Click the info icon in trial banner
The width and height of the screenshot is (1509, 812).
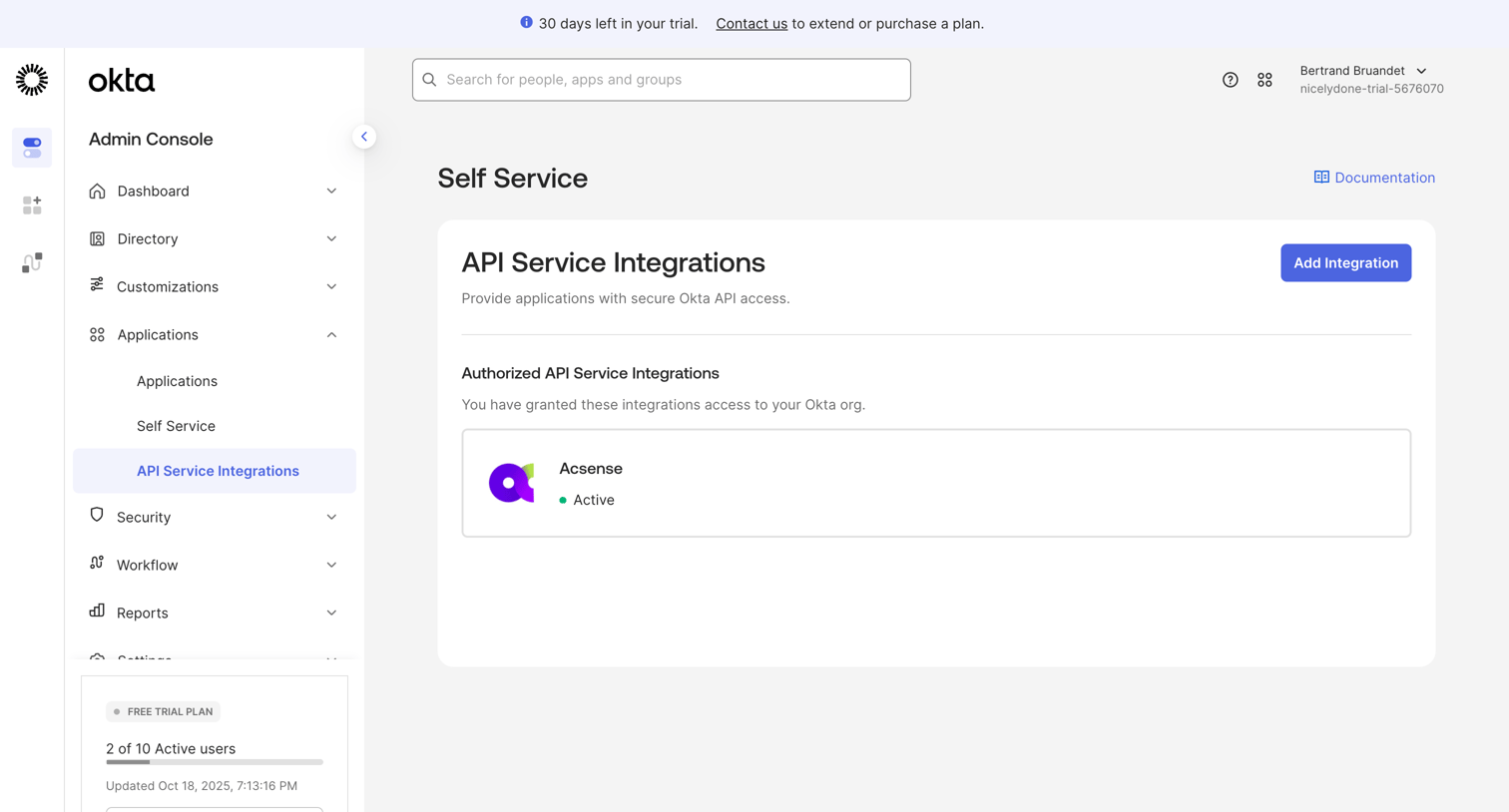526,22
